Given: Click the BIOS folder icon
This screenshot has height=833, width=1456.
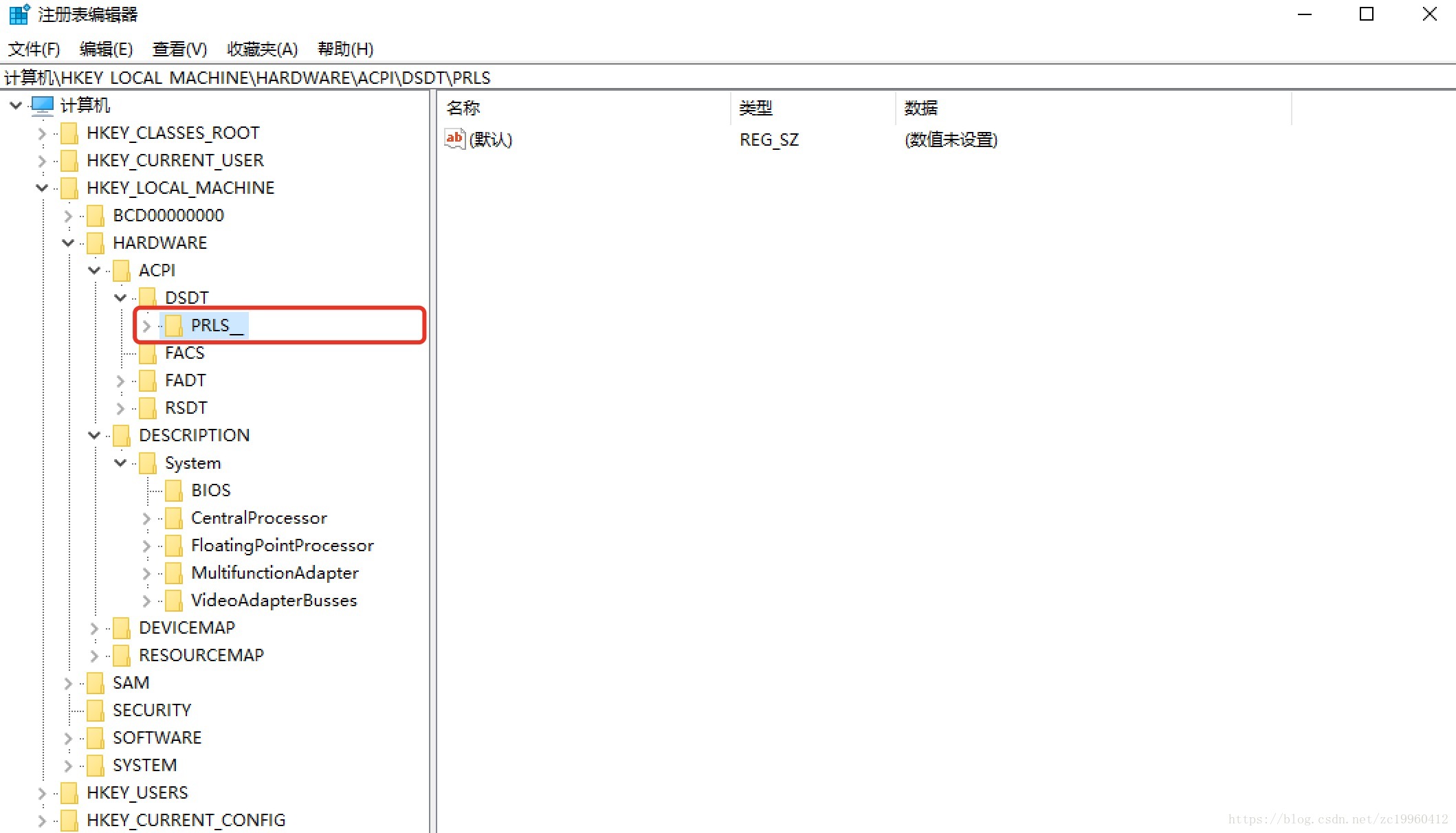Looking at the screenshot, I should [174, 490].
